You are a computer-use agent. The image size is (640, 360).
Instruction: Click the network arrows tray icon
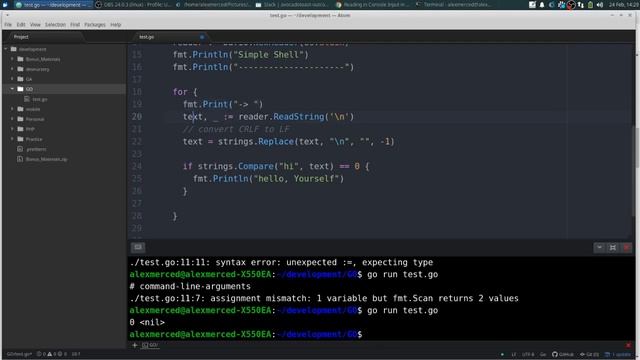pyautogui.click(x=581, y=5)
